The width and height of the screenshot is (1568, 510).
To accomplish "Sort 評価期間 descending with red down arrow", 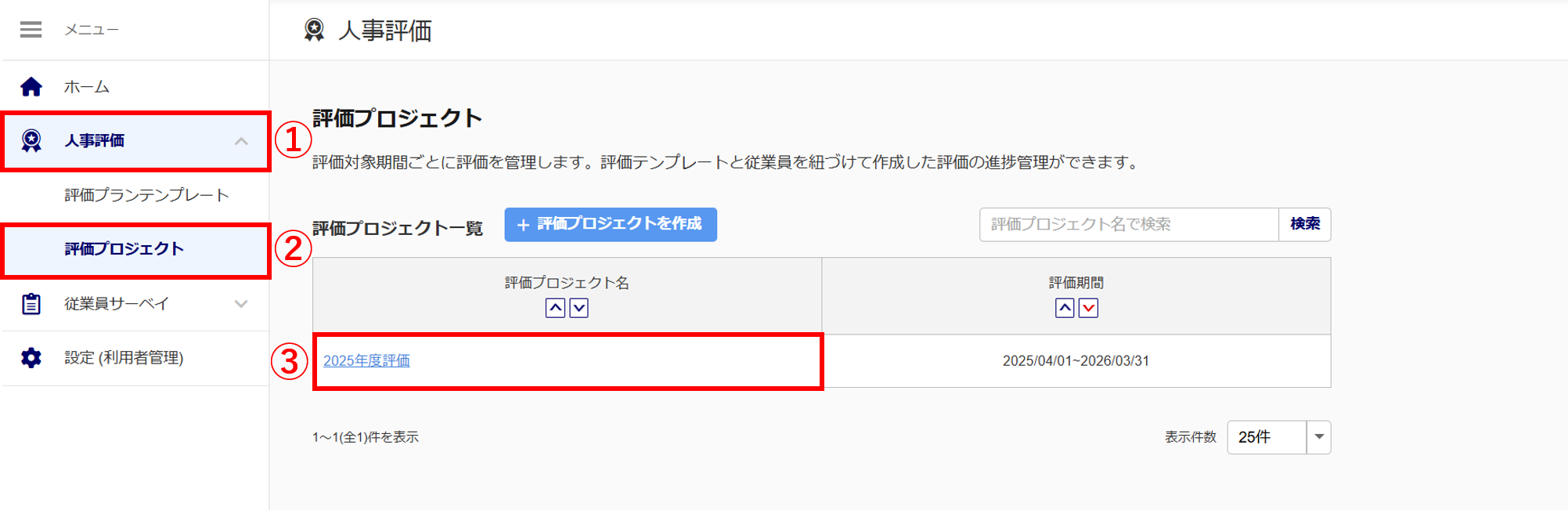I will 1088,308.
